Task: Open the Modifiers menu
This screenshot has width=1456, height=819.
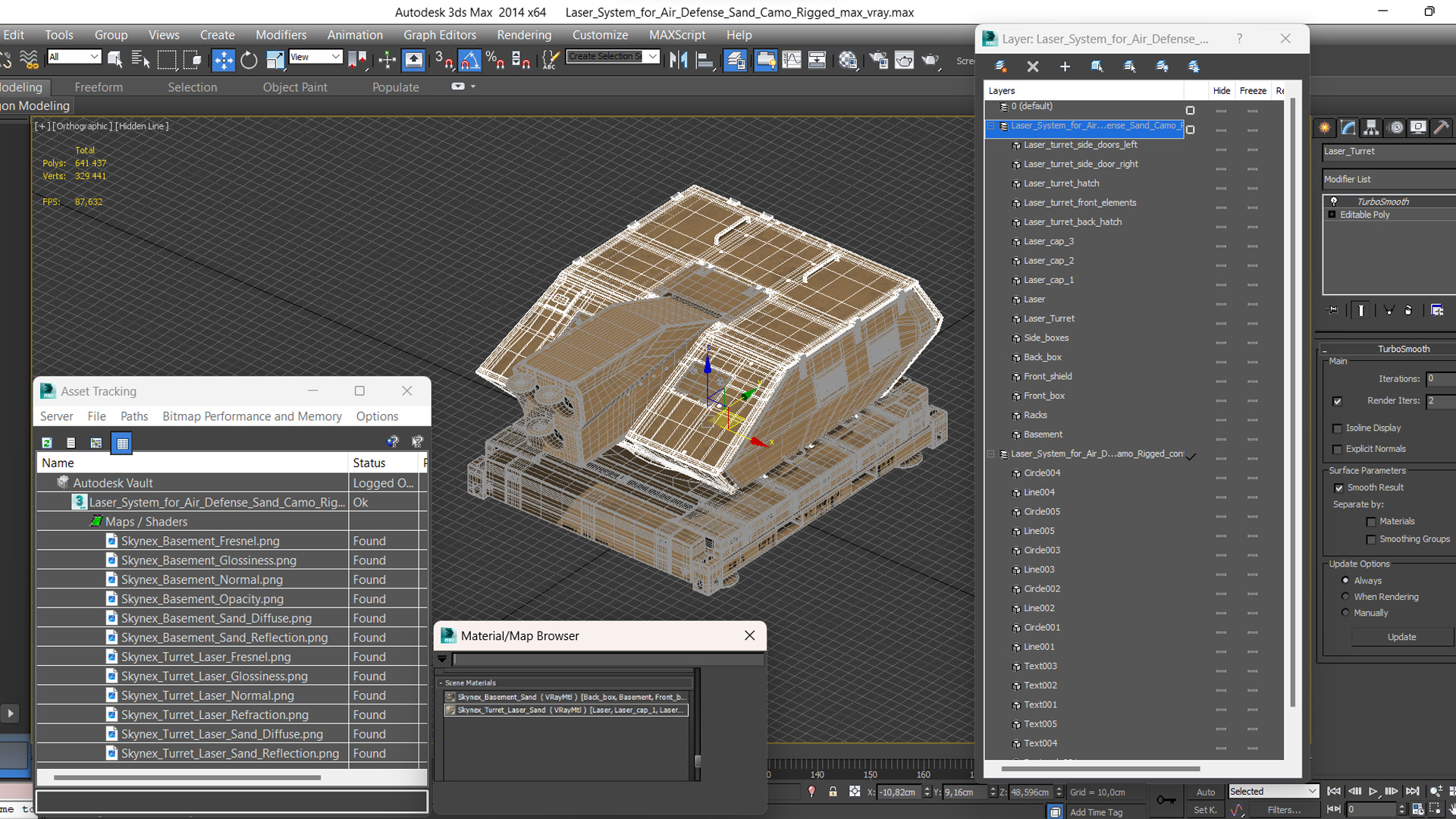Action: click(x=281, y=35)
